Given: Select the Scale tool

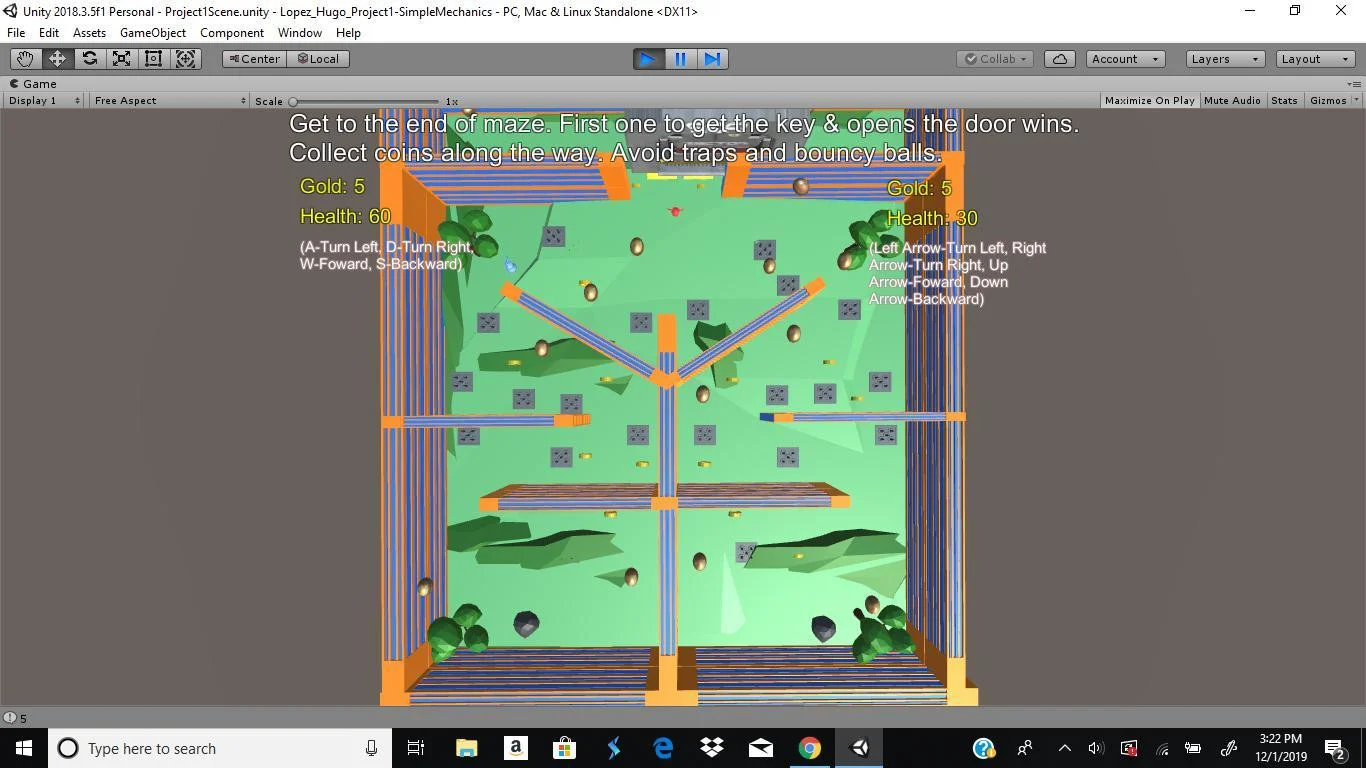Looking at the screenshot, I should pos(121,59).
